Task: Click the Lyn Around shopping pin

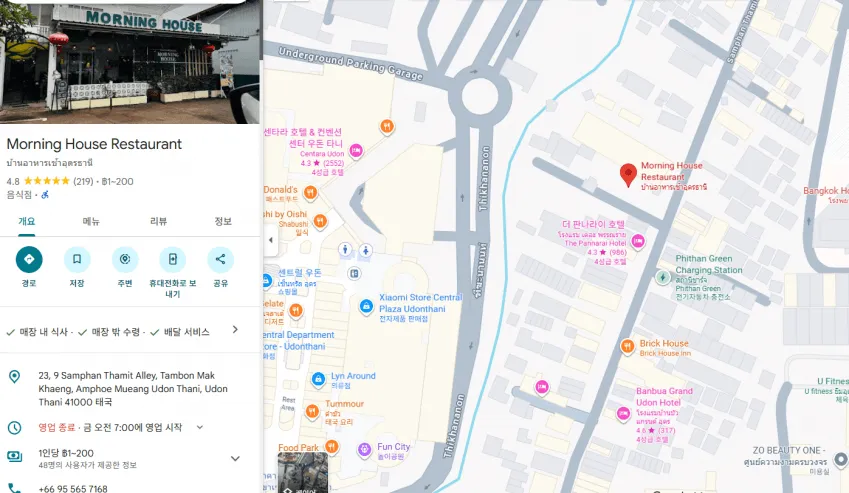Action: (318, 379)
